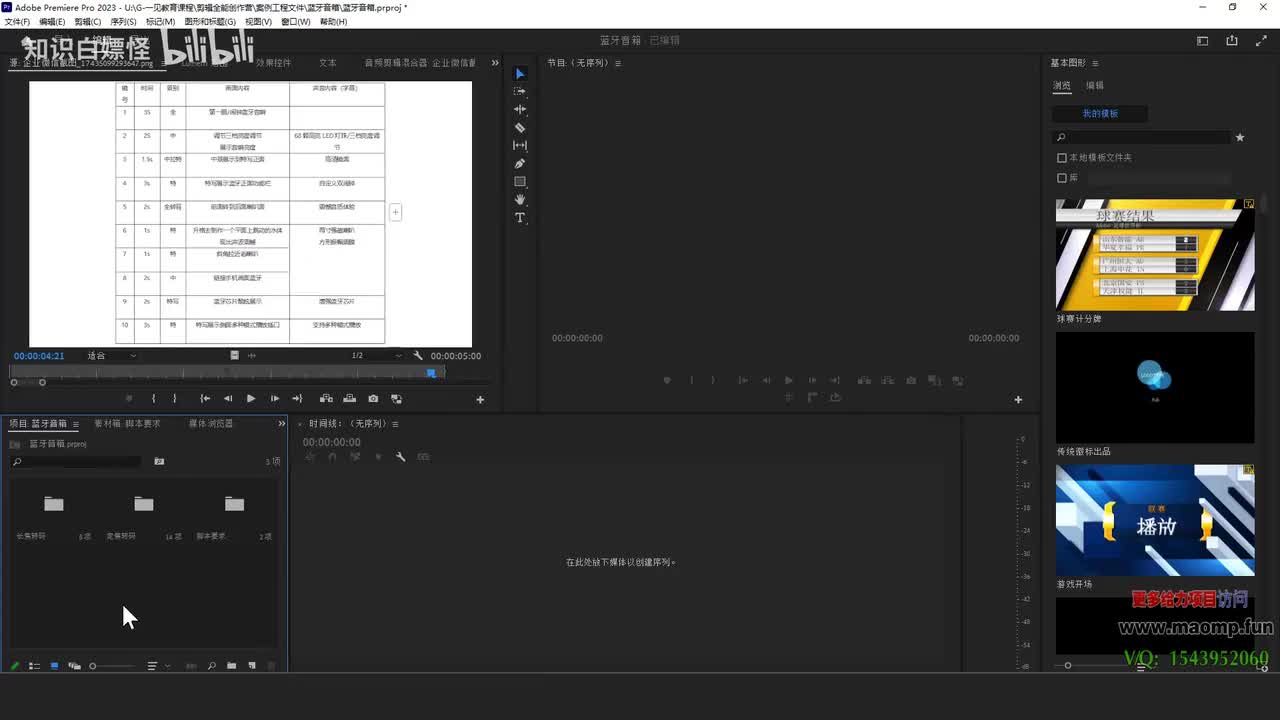Open playback resolution dropdown showing 1/2
This screenshot has width=1280, height=720.
point(376,355)
